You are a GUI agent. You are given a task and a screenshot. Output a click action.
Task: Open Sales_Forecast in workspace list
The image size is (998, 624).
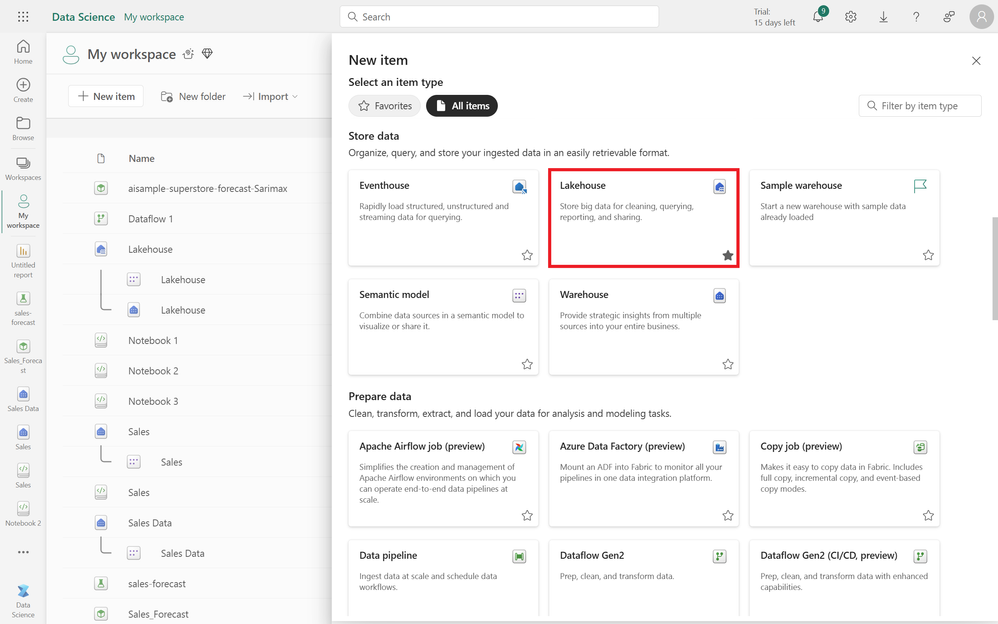point(158,614)
